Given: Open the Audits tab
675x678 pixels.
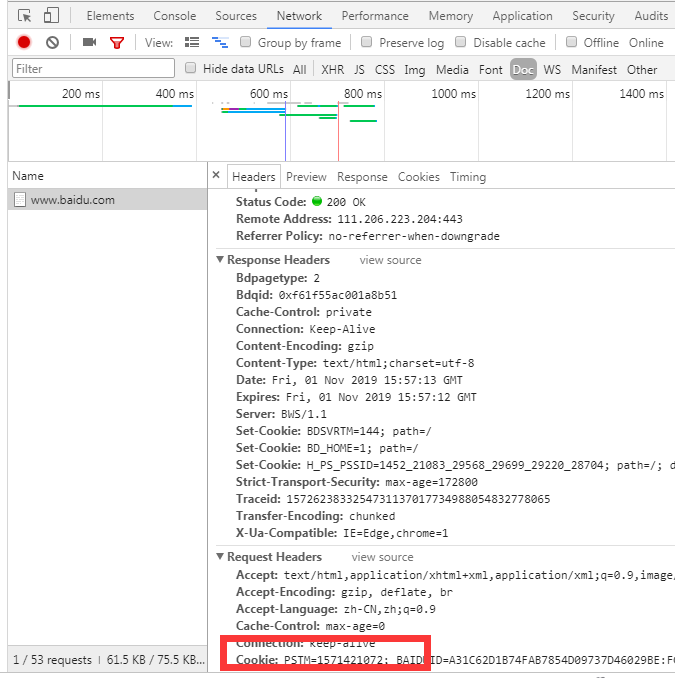Looking at the screenshot, I should pos(651,16).
